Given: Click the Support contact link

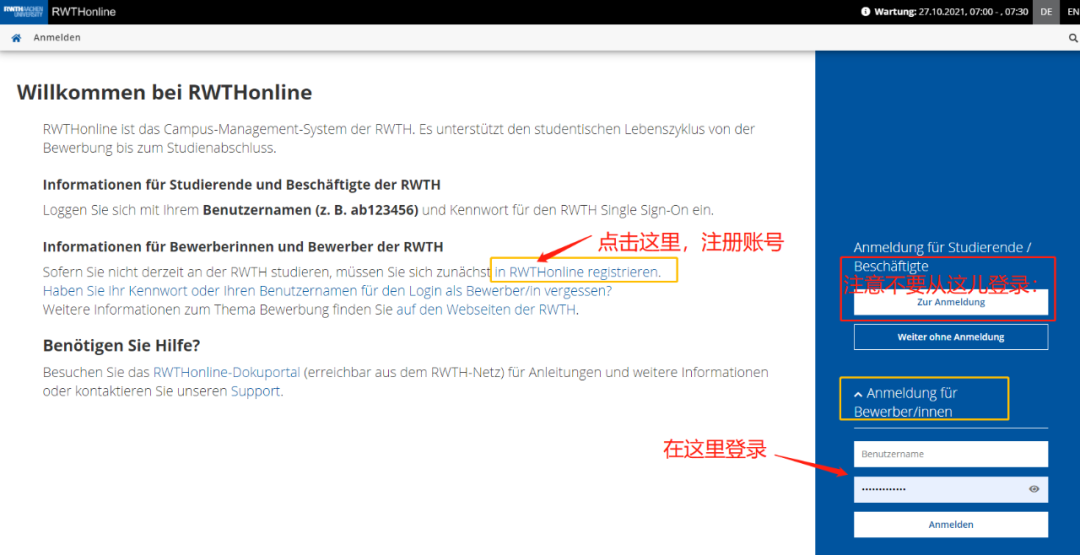Looking at the screenshot, I should point(255,391).
